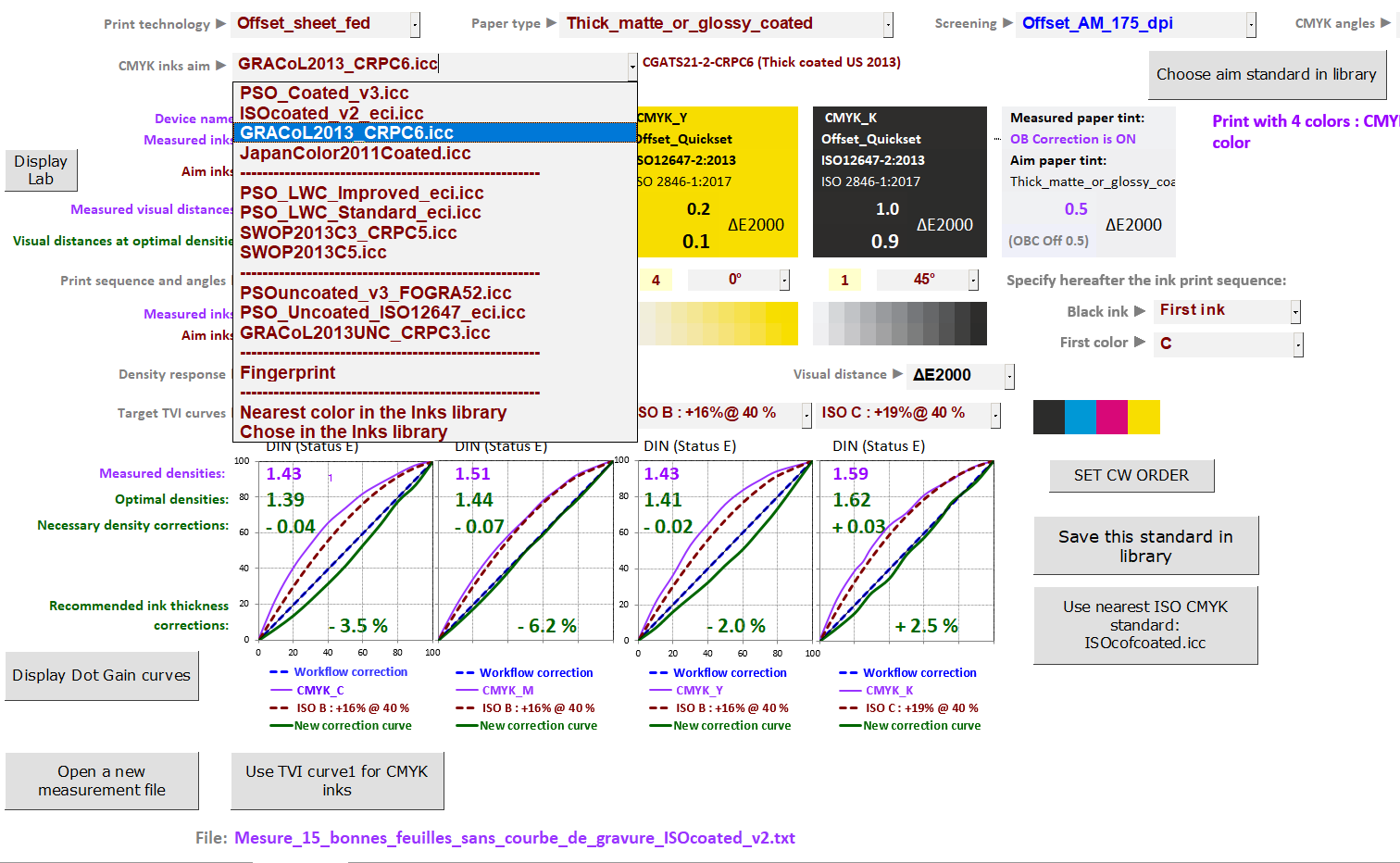Click the CMYK_K black ink panel

click(x=899, y=181)
